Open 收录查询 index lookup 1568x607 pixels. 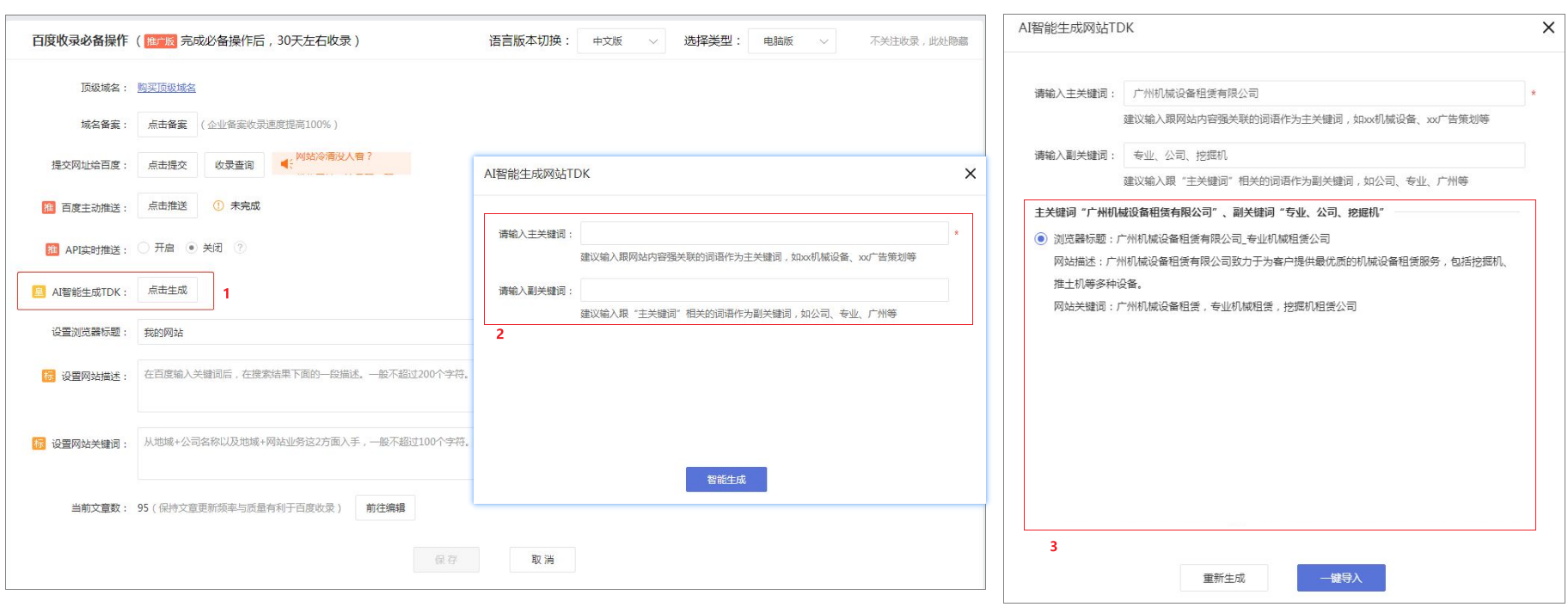(235, 165)
